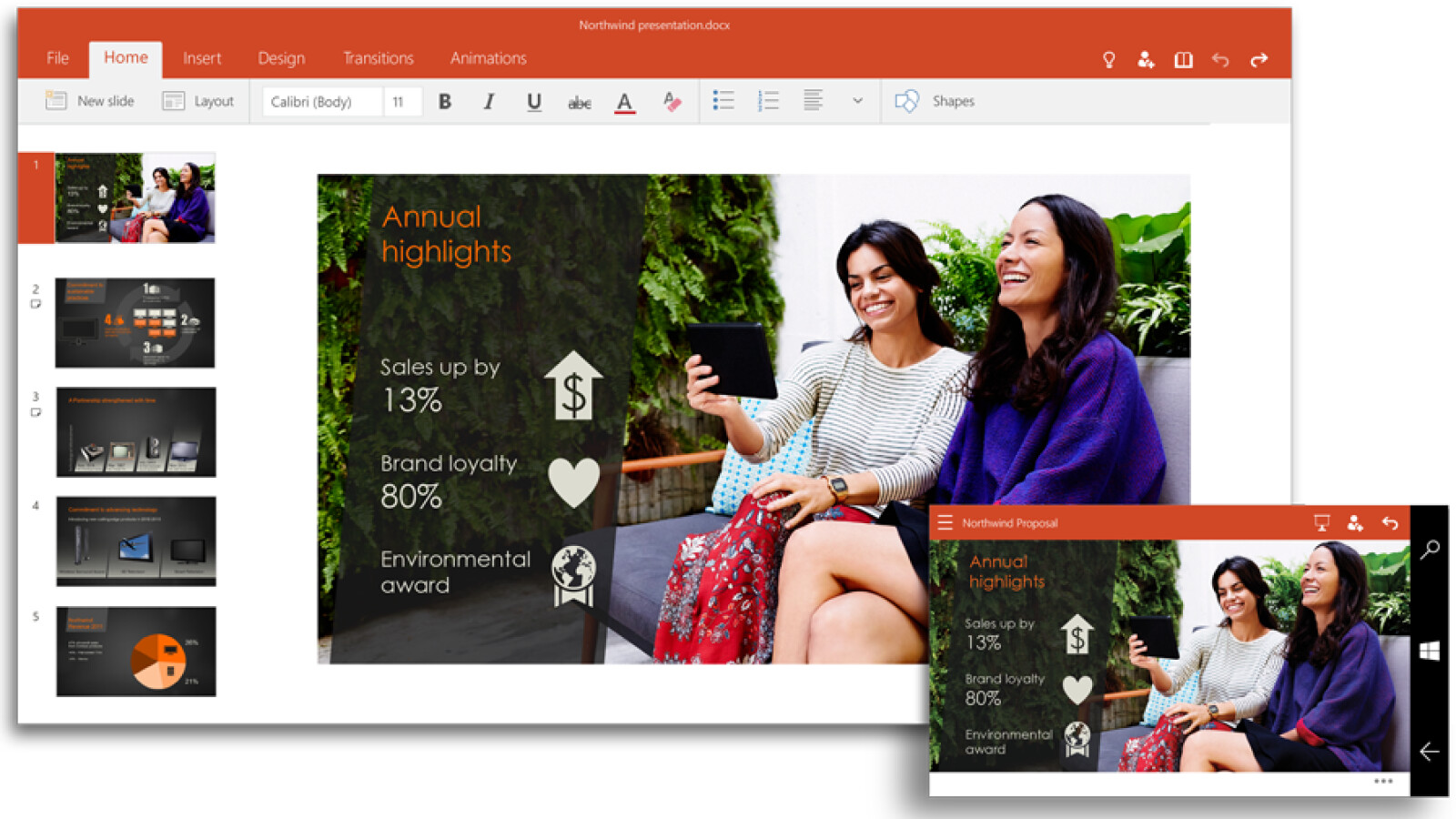Image resolution: width=1456 pixels, height=819 pixels.
Task: Open the Insert tab
Action: tap(201, 58)
